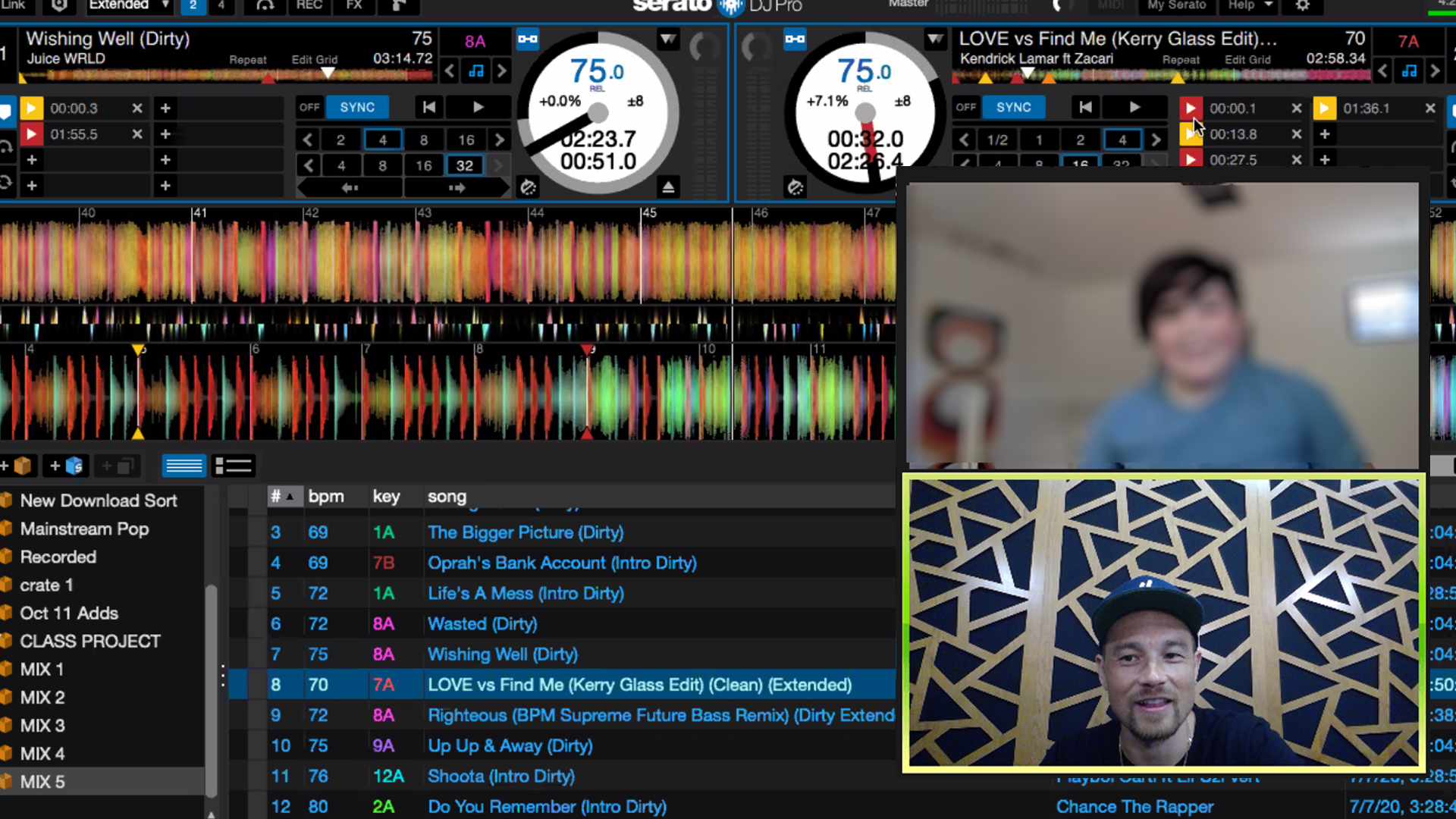This screenshot has width=1456, height=819.
Task: Open the left deck options dropdown arrow
Action: click(667, 39)
